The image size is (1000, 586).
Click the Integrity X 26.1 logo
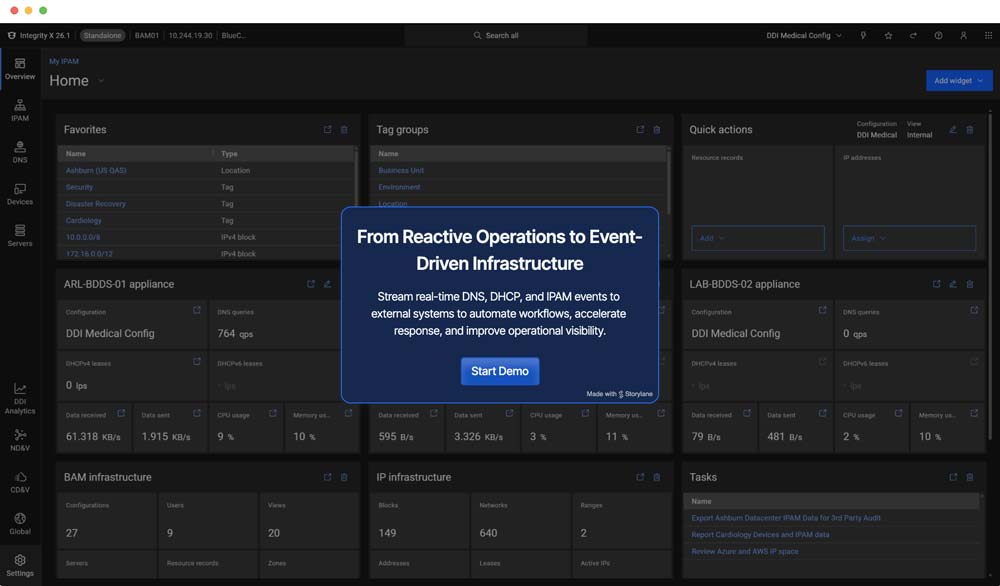point(39,36)
